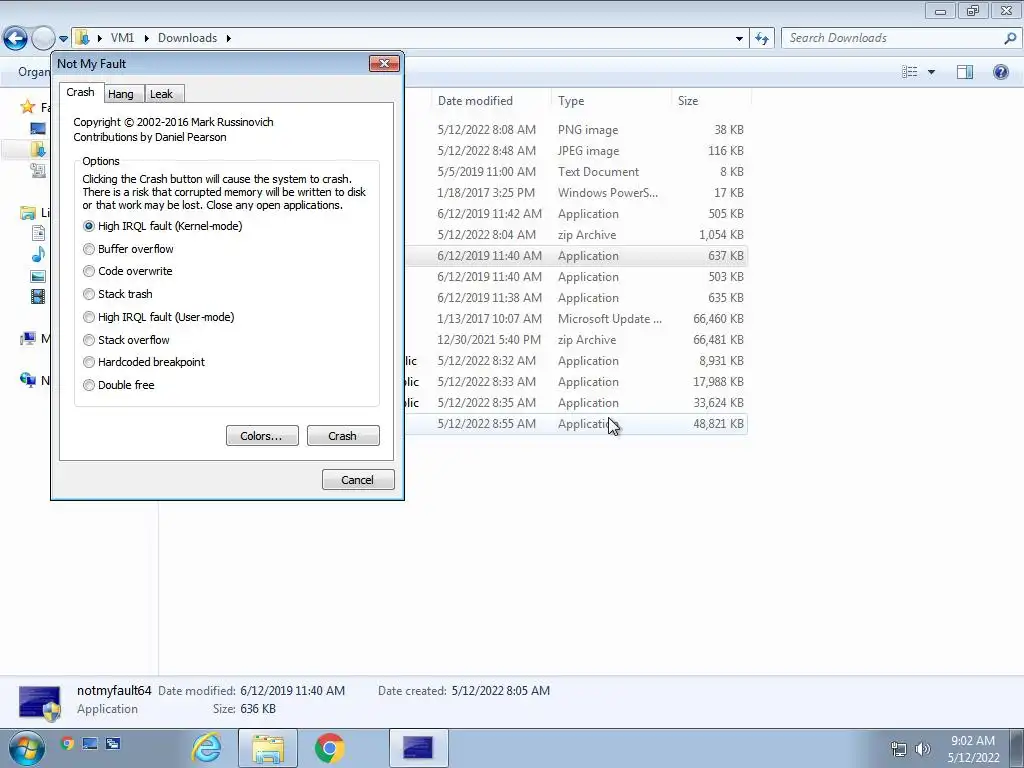Screen dimensions: 1024x768
Task: Click the VM1 breadcrumb segment
Action: [122, 38]
